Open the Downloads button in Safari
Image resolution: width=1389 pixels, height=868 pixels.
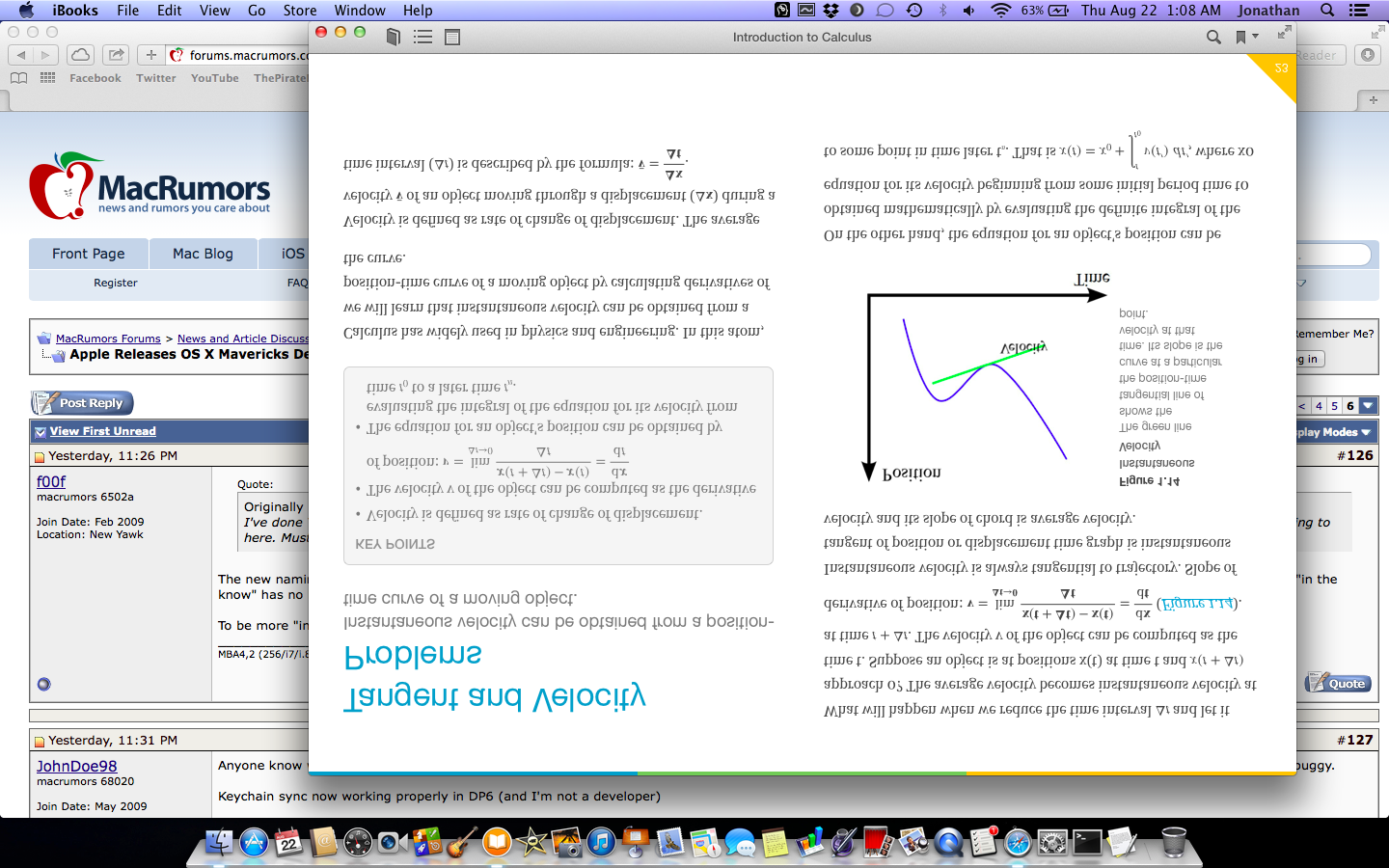(x=1368, y=55)
